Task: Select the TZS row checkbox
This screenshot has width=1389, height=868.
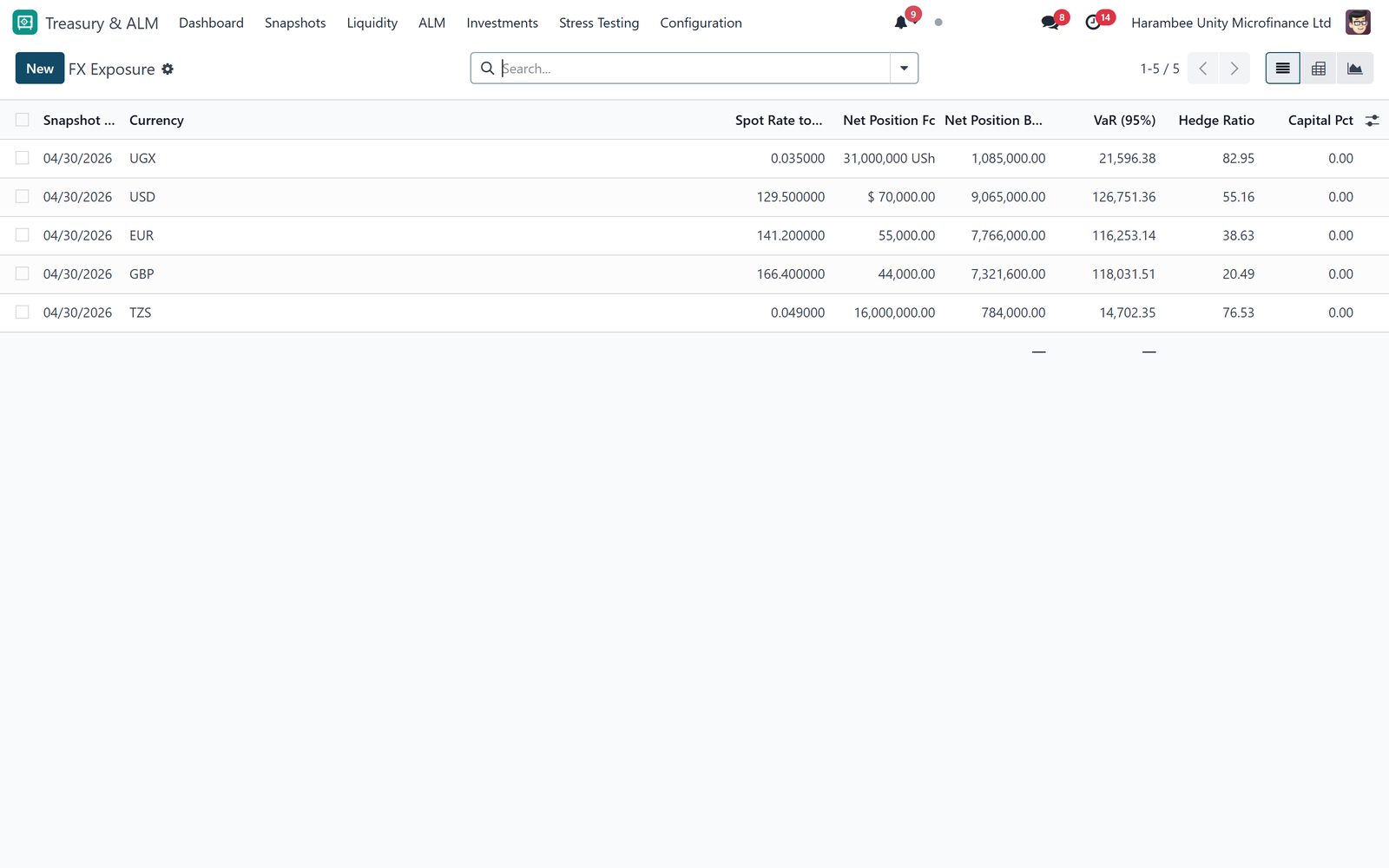Action: click(x=23, y=312)
